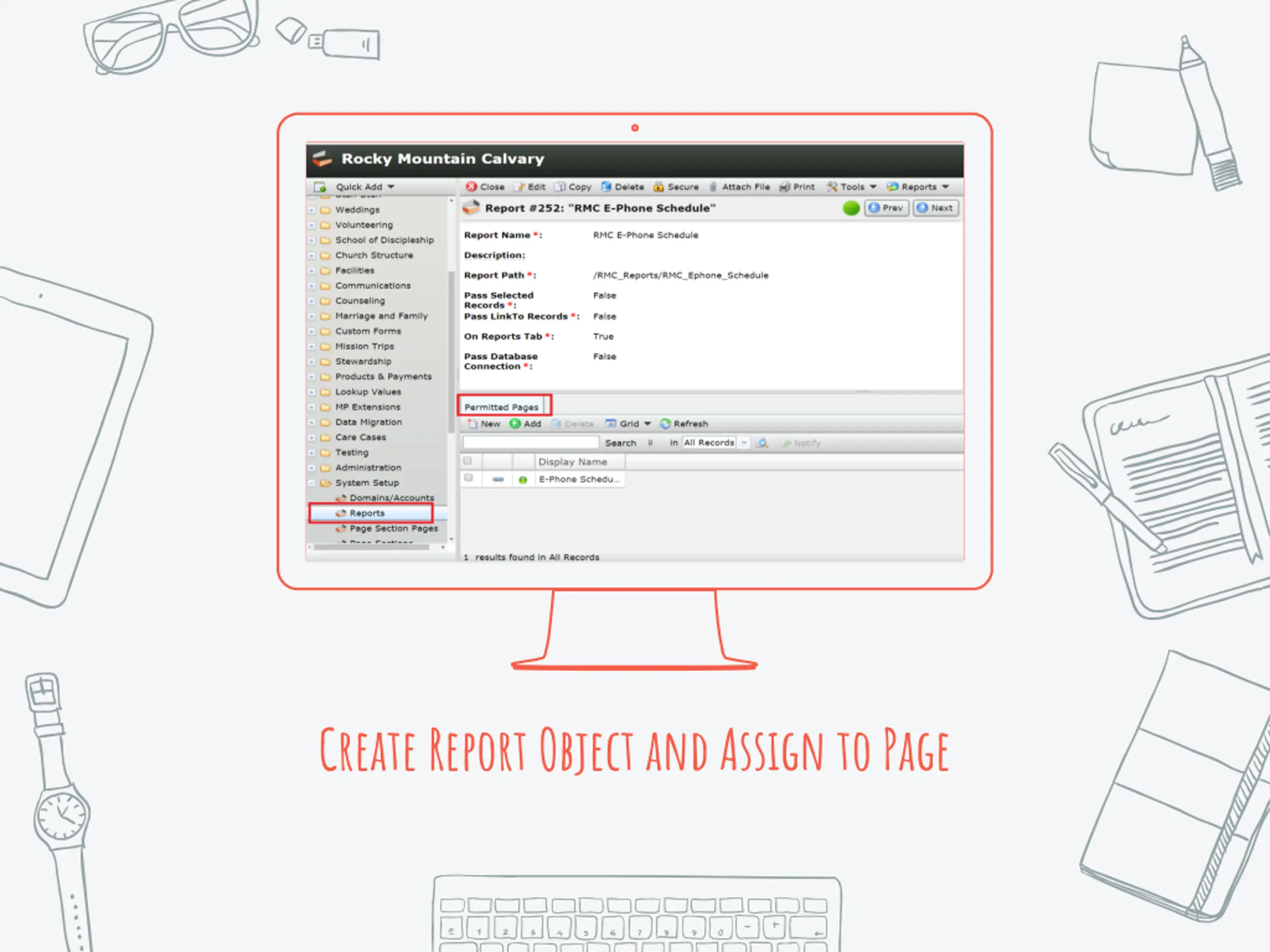The width and height of the screenshot is (1270, 952).
Task: Select the Custom Forms folder
Action: (x=368, y=331)
